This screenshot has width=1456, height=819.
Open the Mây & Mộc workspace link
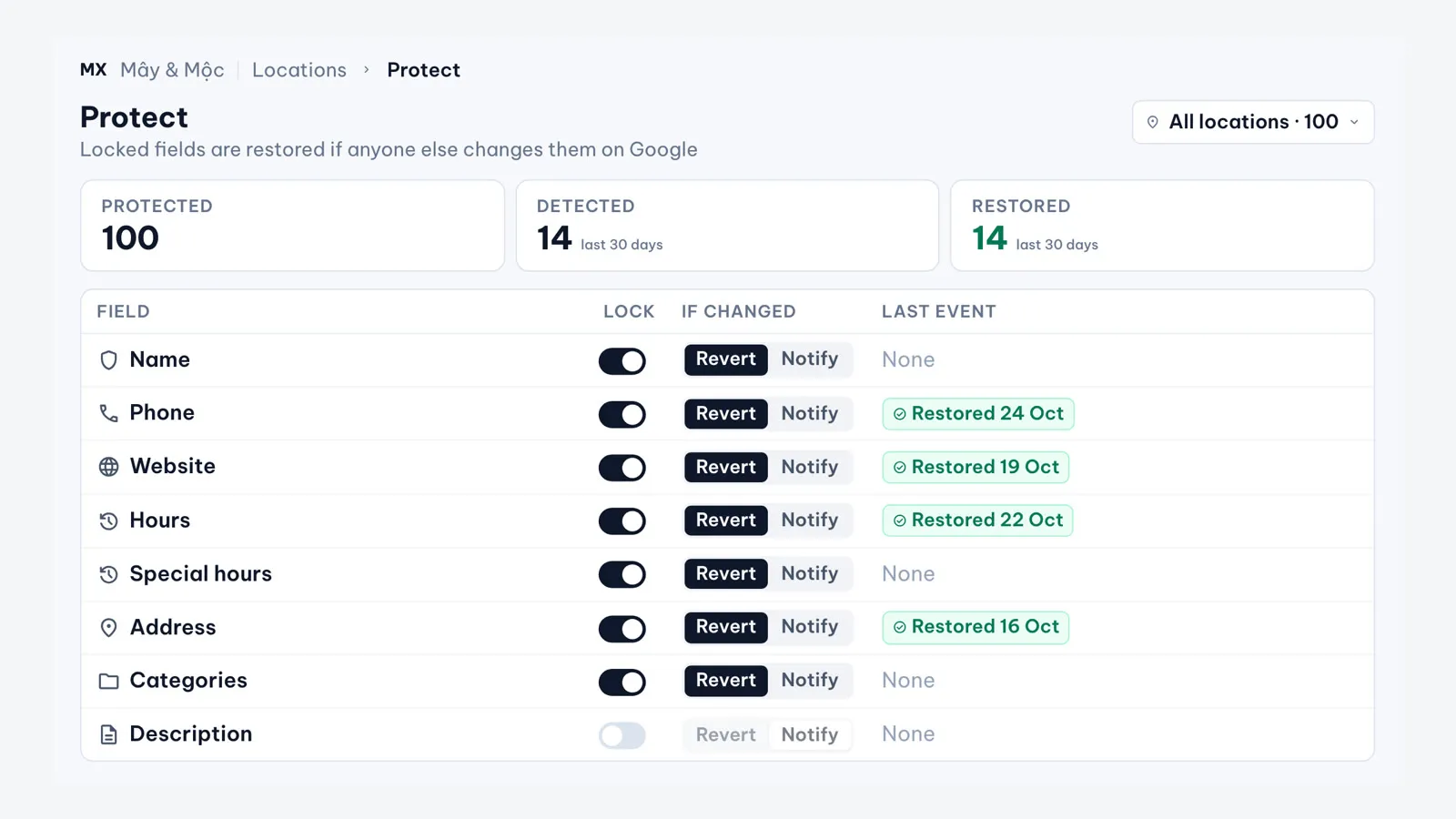[x=172, y=70]
